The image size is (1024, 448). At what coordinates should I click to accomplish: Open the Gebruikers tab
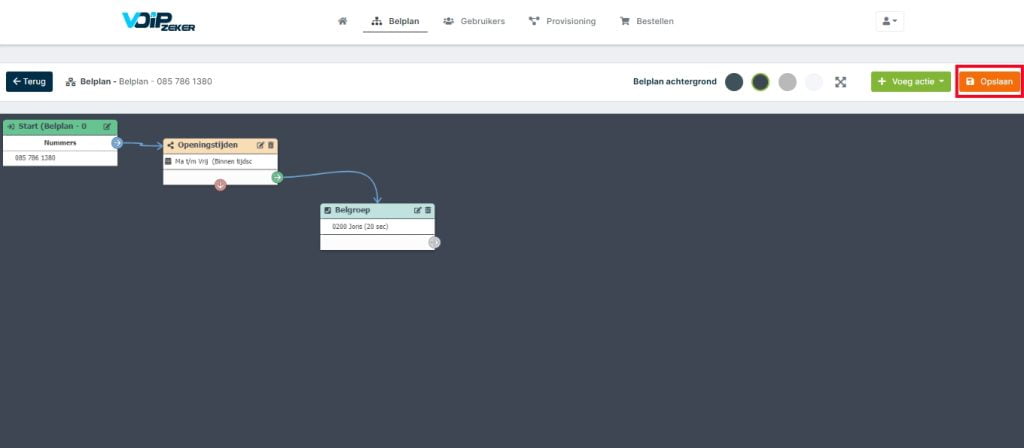(x=474, y=21)
